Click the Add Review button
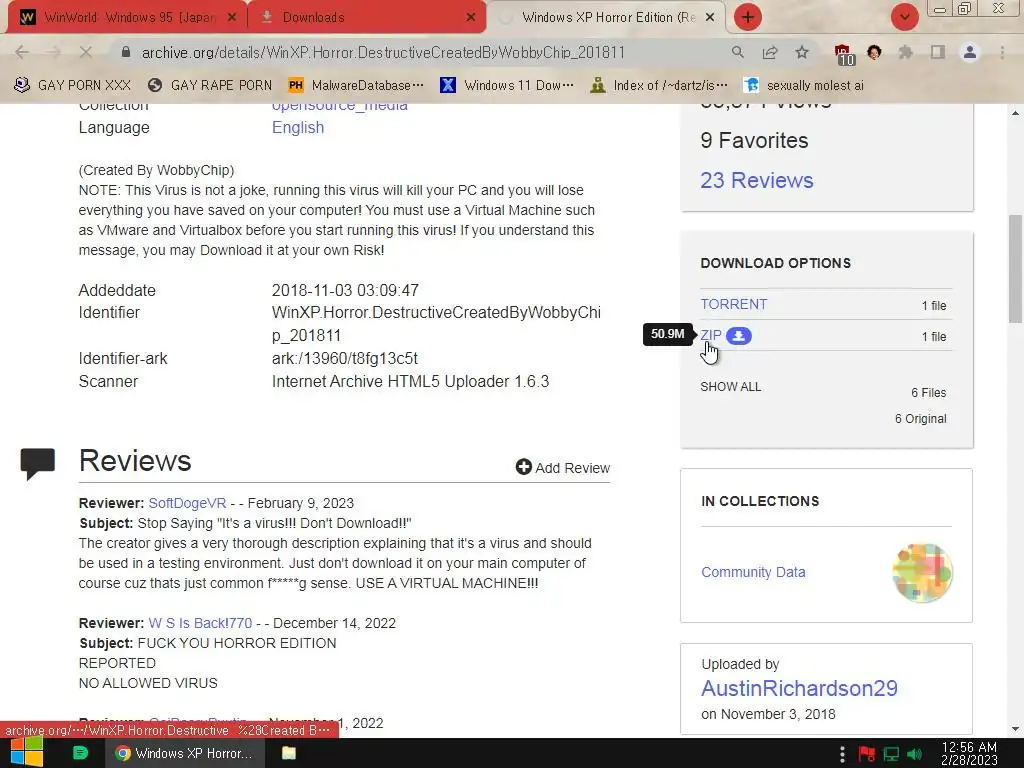The height and width of the screenshot is (768, 1024). 562,468
